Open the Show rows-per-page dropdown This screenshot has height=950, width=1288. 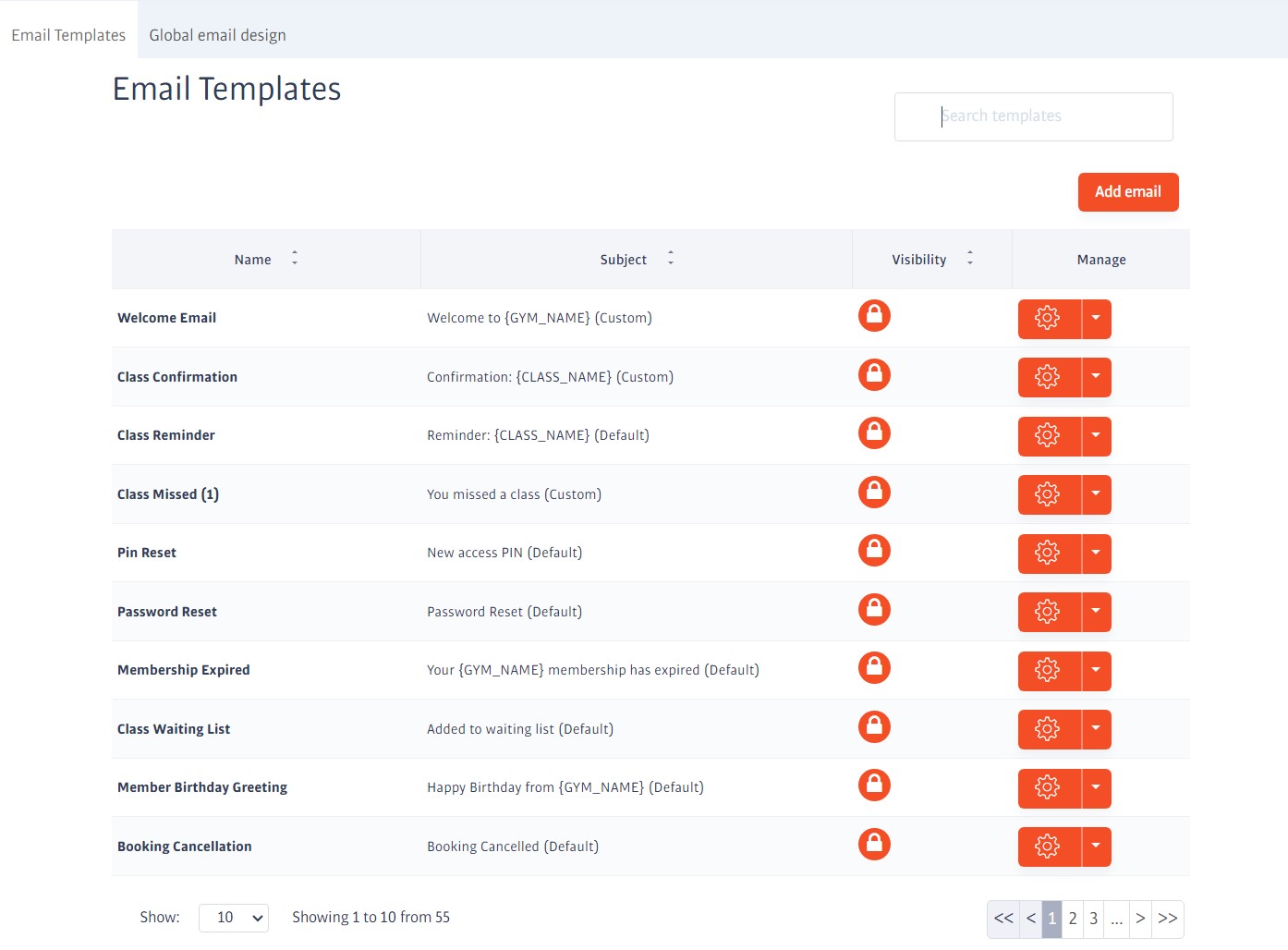point(234,918)
